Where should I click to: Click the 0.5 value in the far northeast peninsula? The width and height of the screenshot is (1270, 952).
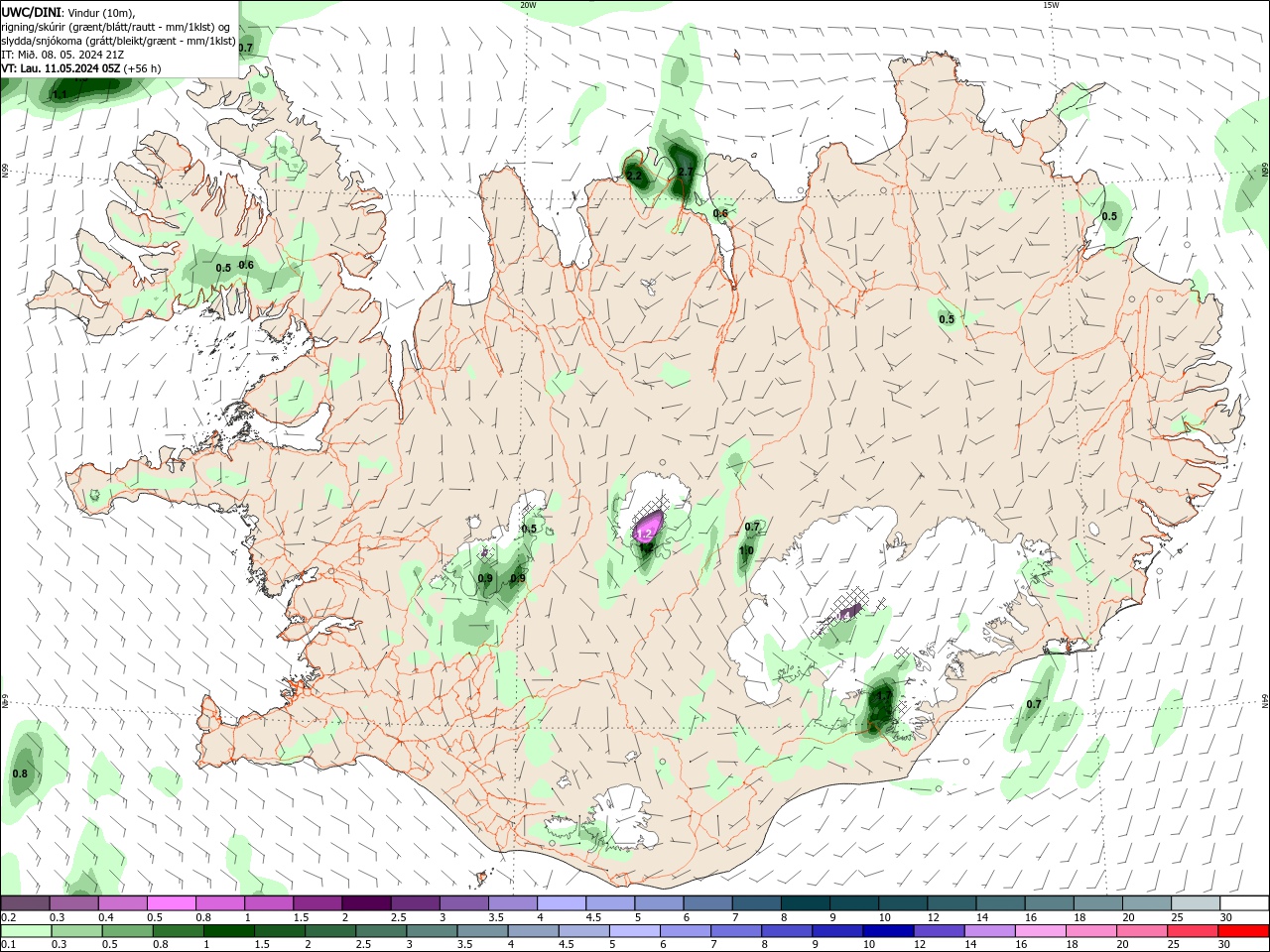[1109, 216]
